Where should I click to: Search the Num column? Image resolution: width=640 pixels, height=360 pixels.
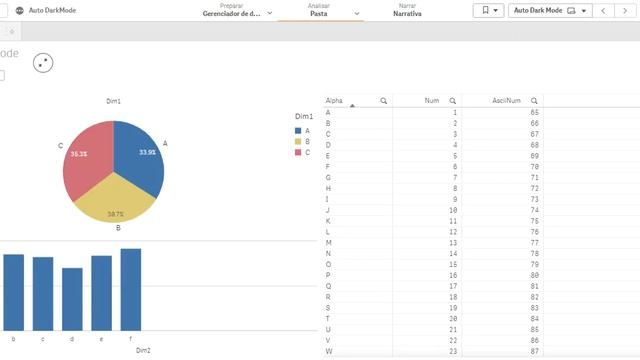(x=453, y=101)
